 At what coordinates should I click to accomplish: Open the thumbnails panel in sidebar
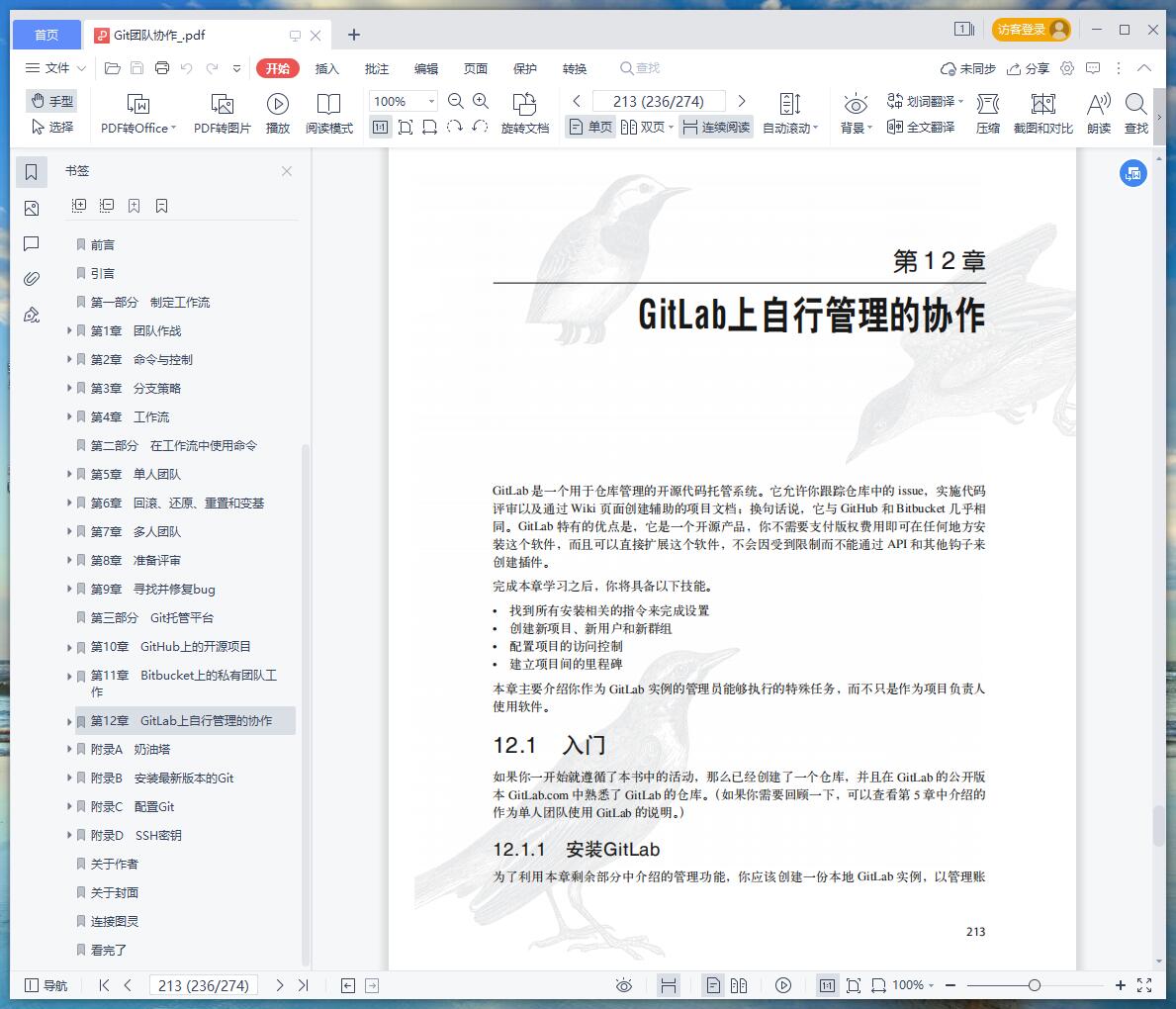click(x=32, y=209)
